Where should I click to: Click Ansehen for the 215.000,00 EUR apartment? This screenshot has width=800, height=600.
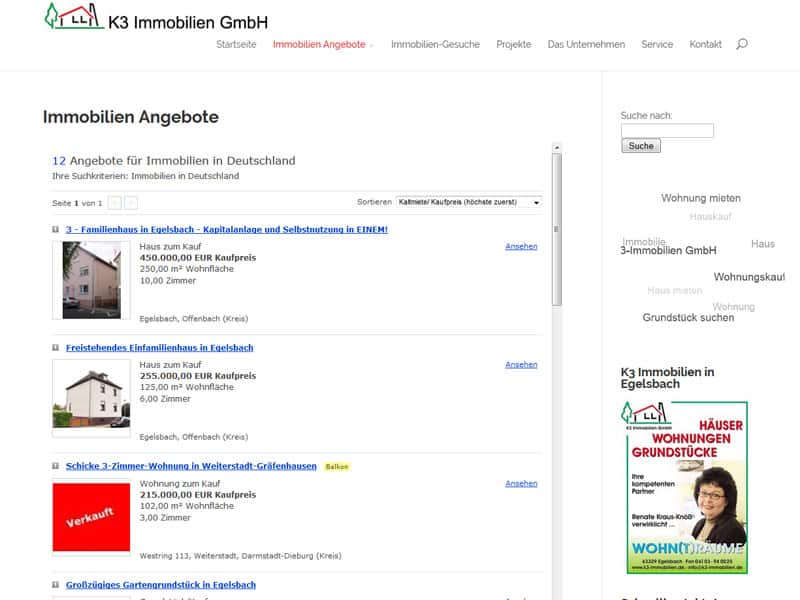pos(521,484)
